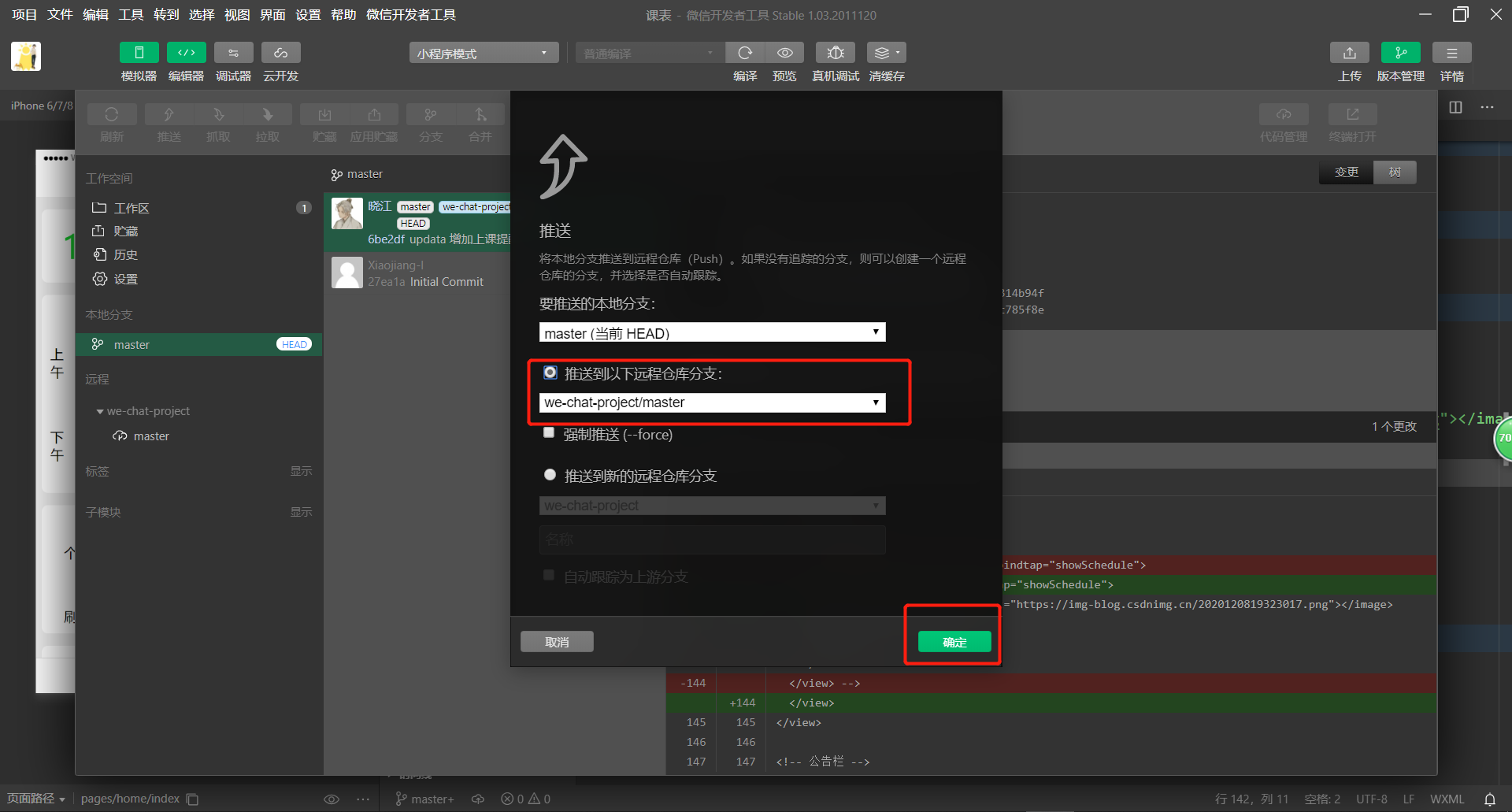Click the notification bell in status bar
The image size is (1512, 812).
(x=1490, y=799)
